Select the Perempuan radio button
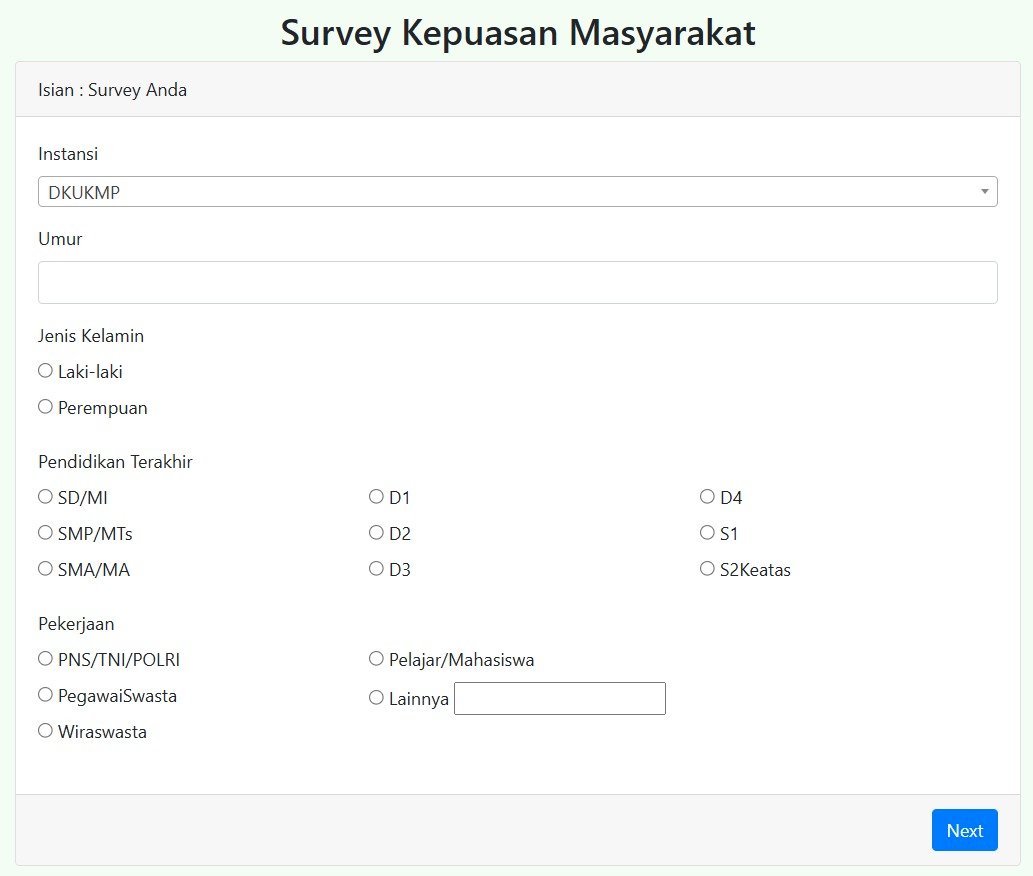The image size is (1033, 876). 45,407
